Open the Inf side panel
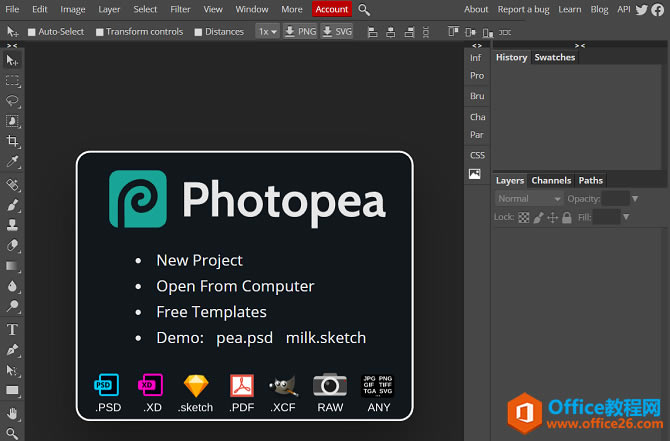The width and height of the screenshot is (670, 441). [x=476, y=58]
